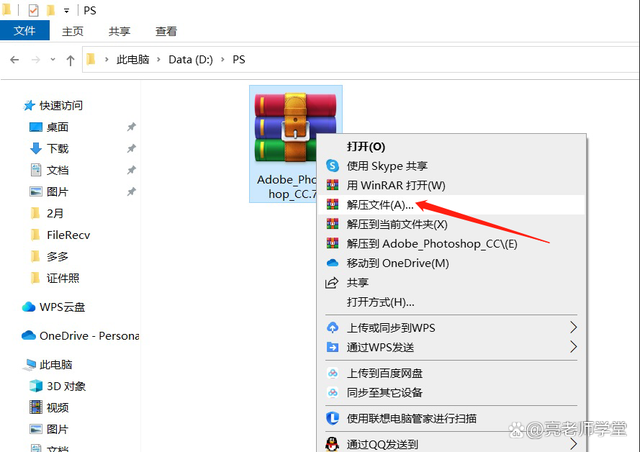The width and height of the screenshot is (640, 452).
Task: Go up one folder level arrow
Action: click(70, 60)
